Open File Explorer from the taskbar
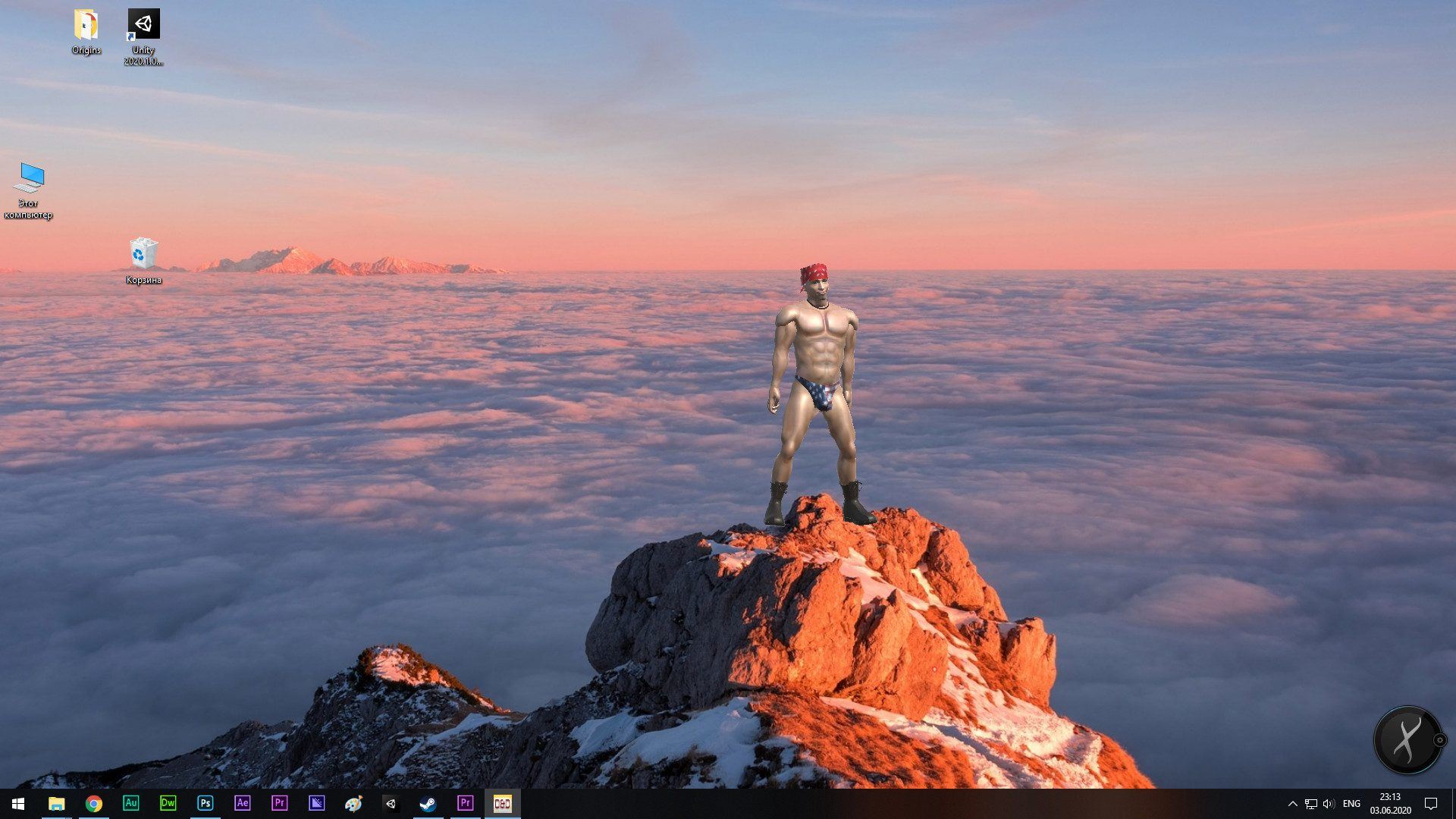Screen dimensions: 1456x819 tap(57, 803)
